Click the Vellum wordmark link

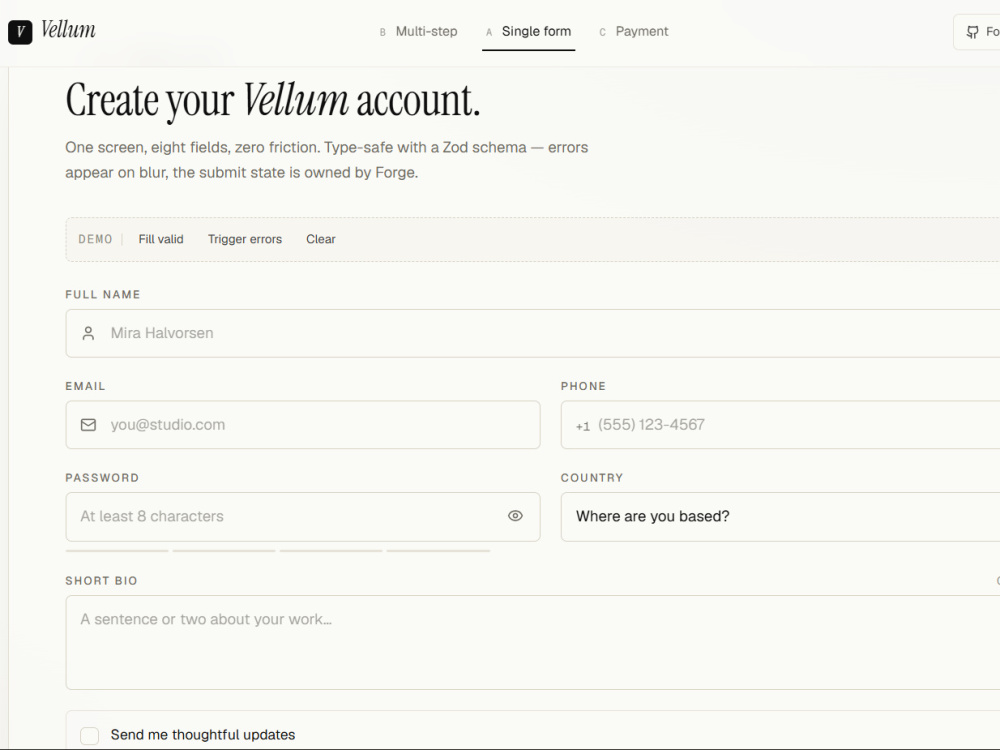pos(68,30)
